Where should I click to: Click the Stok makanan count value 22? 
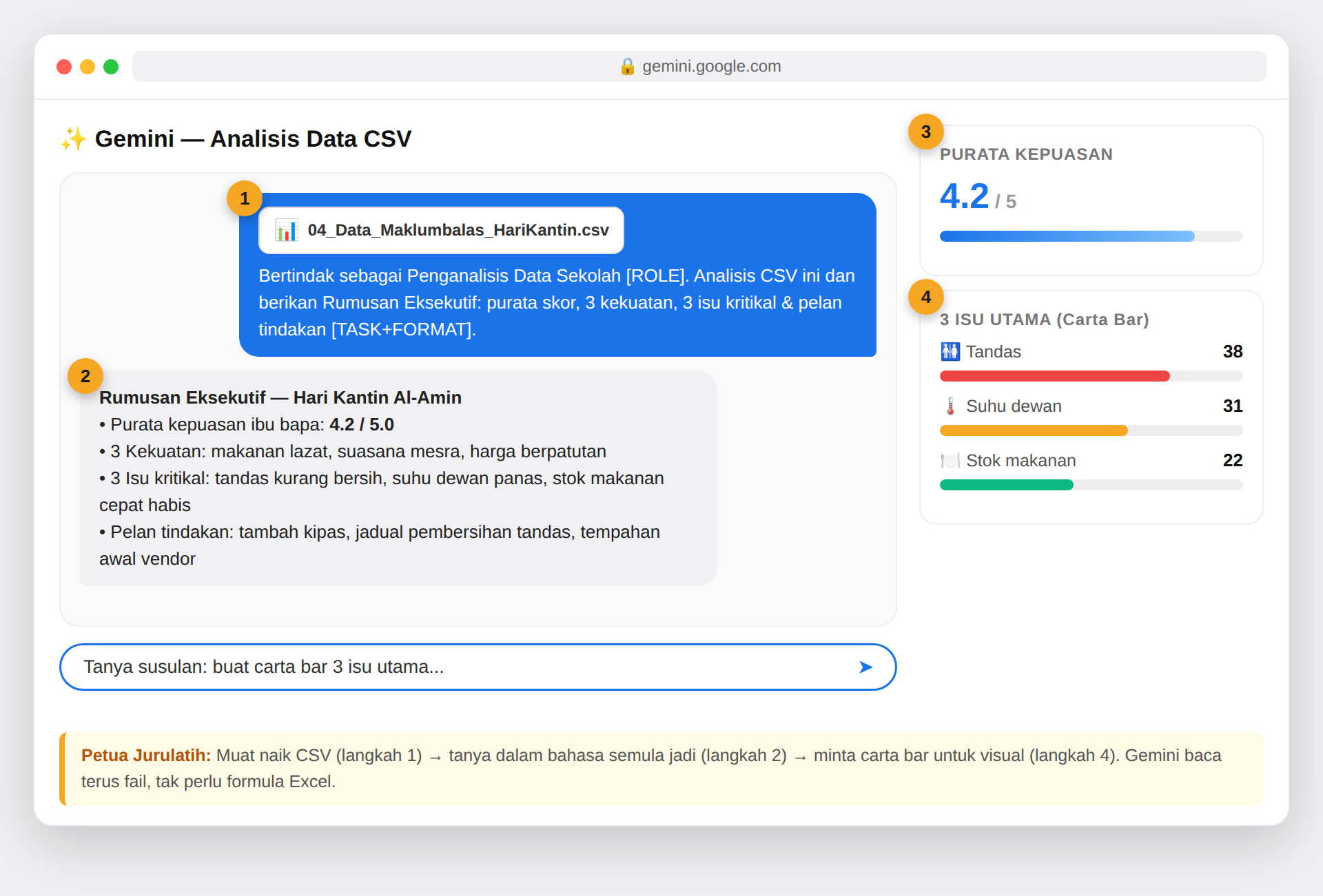[x=1232, y=460]
